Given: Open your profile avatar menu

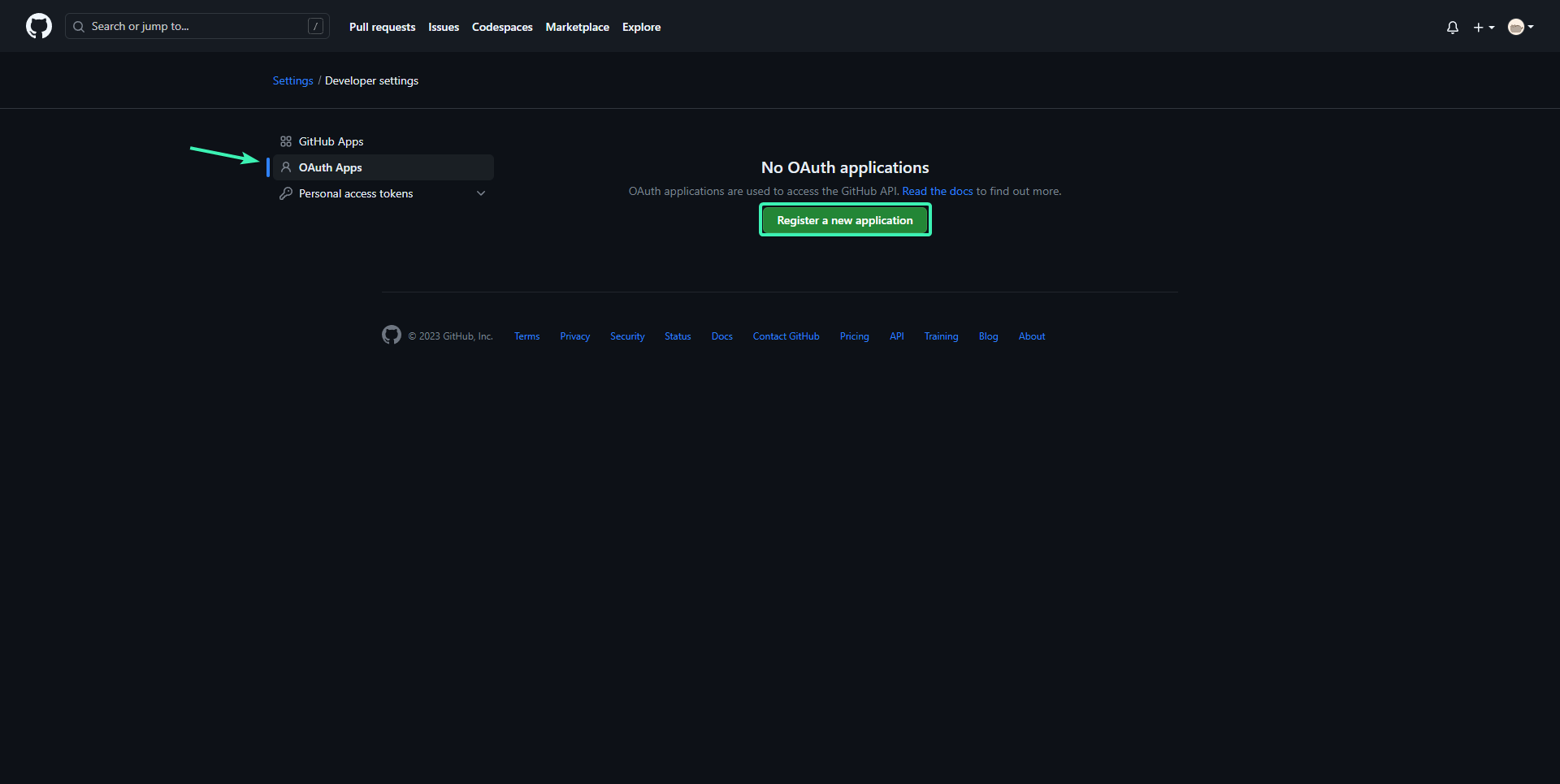Looking at the screenshot, I should pyautogui.click(x=1520, y=26).
